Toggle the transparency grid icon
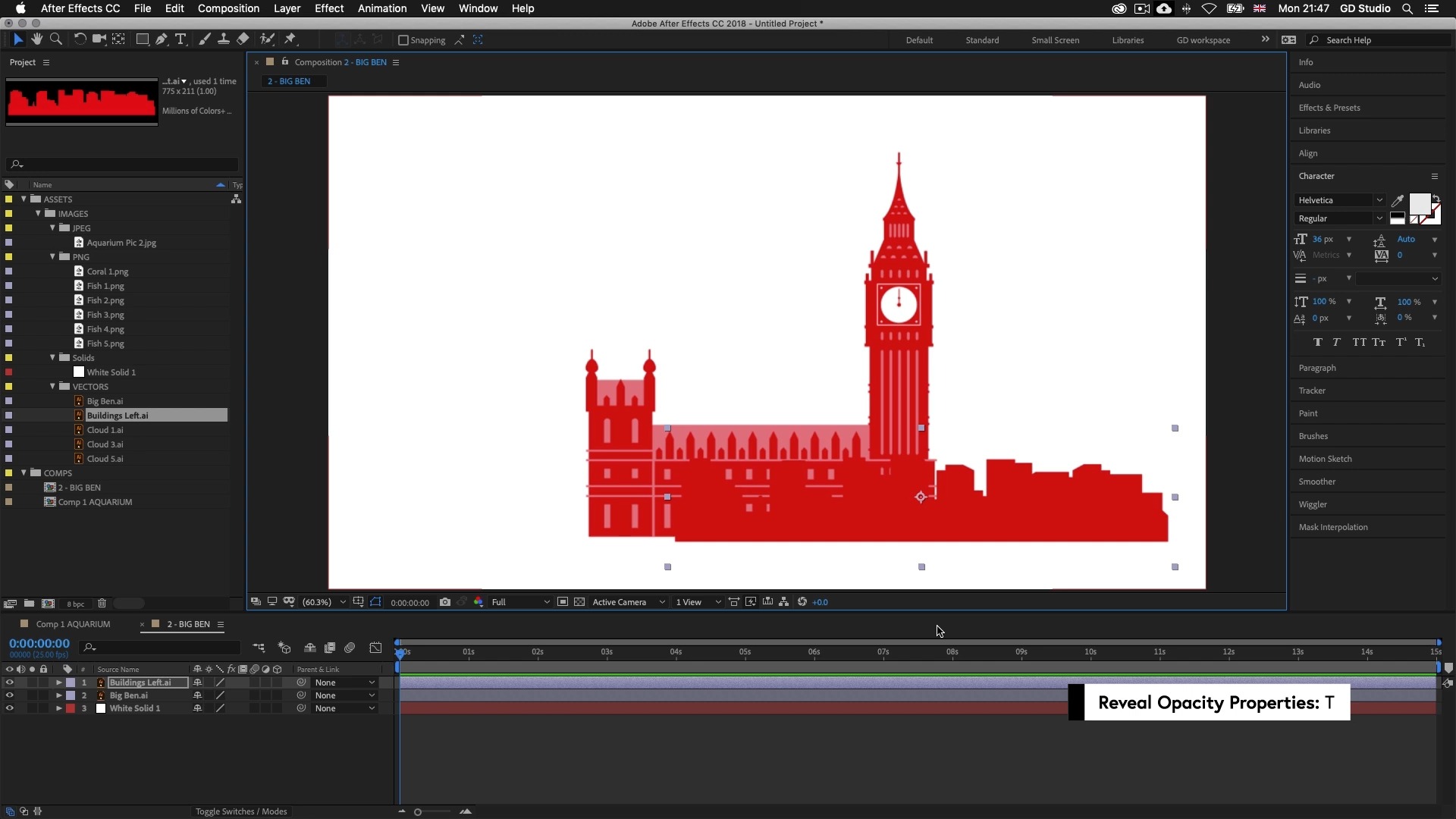Viewport: 1456px width, 819px height. [x=579, y=602]
